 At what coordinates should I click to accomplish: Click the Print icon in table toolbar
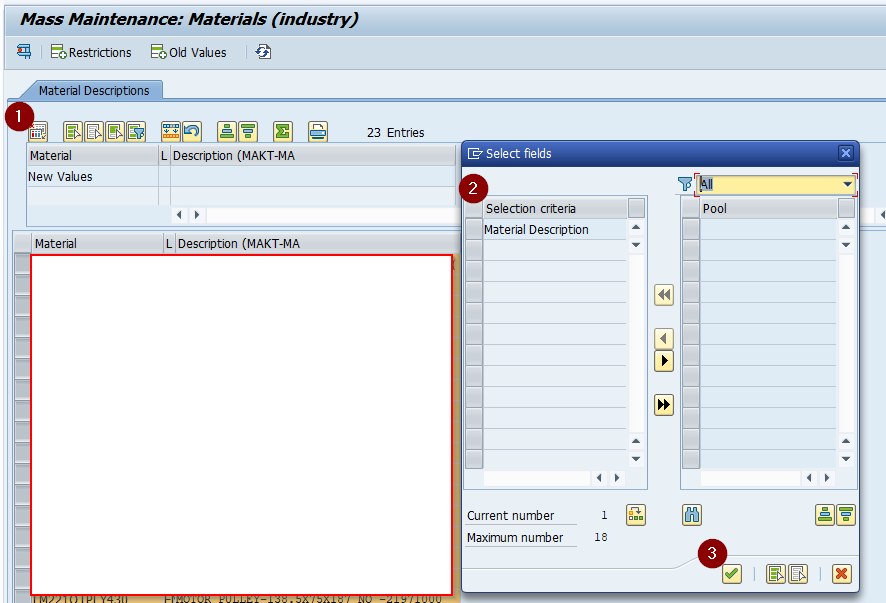tap(318, 131)
